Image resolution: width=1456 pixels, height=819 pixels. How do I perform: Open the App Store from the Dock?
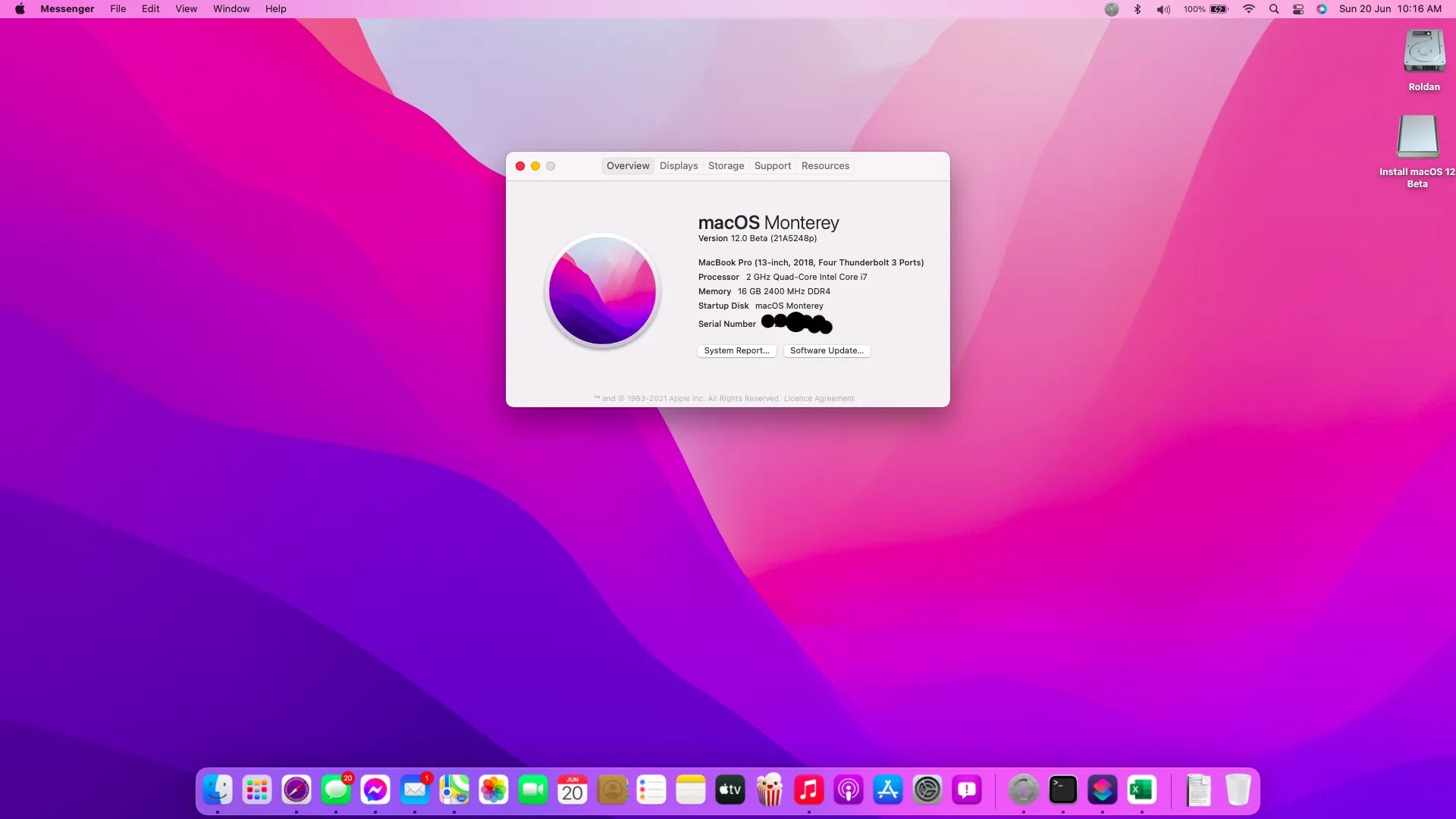pyautogui.click(x=887, y=789)
